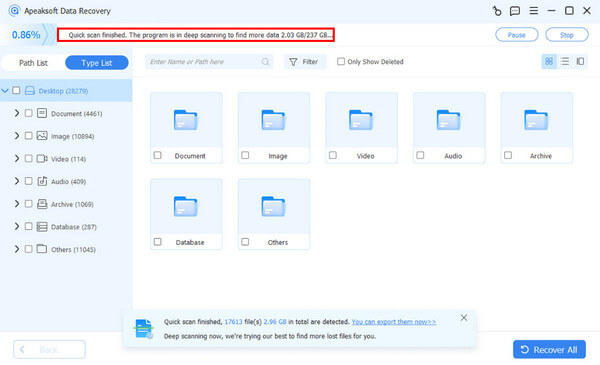
Task: Check the Database (287) sidebar checkbox
Action: click(x=28, y=226)
